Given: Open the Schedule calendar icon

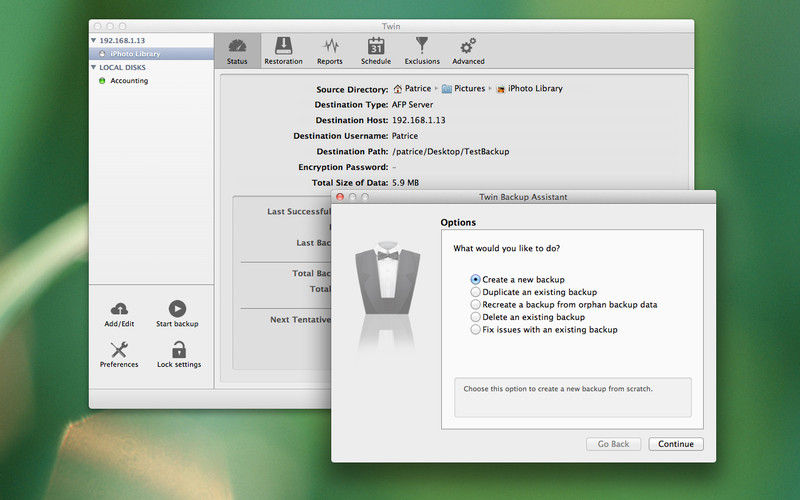Looking at the screenshot, I should (x=376, y=46).
